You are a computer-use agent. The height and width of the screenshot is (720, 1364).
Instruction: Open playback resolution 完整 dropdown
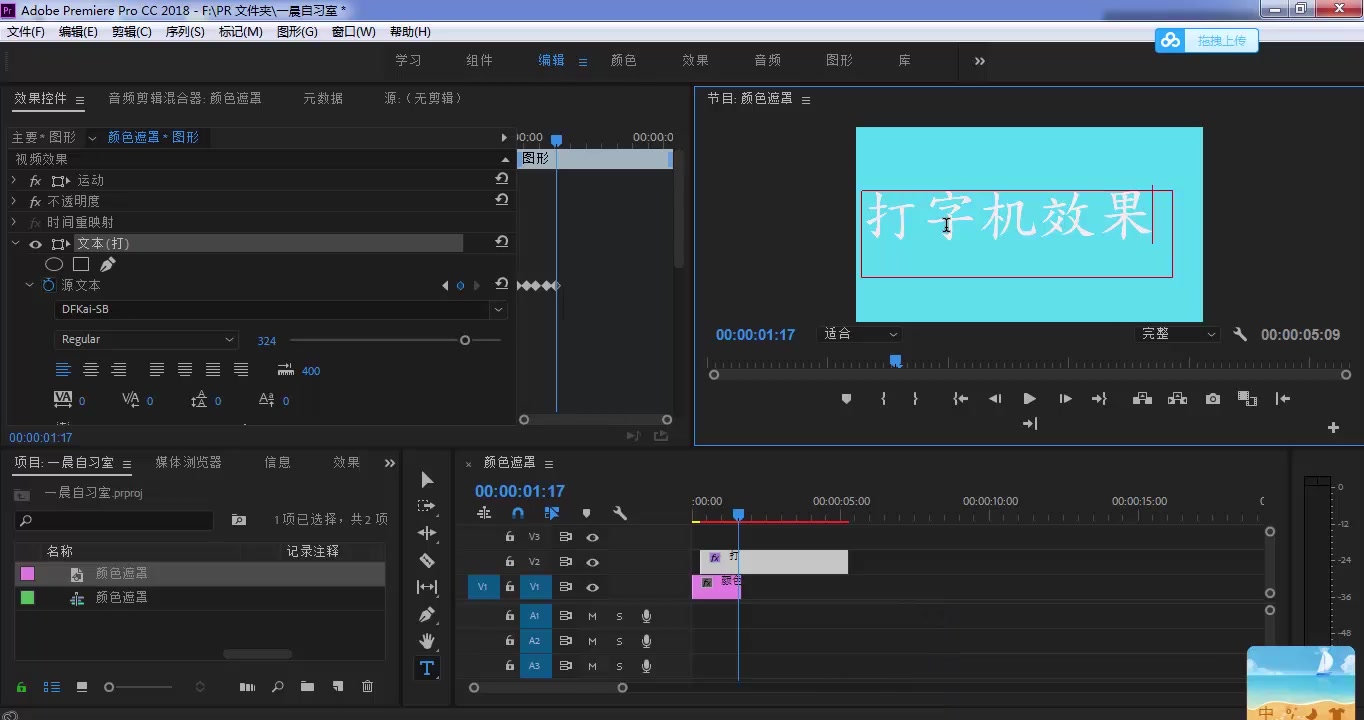(1179, 335)
